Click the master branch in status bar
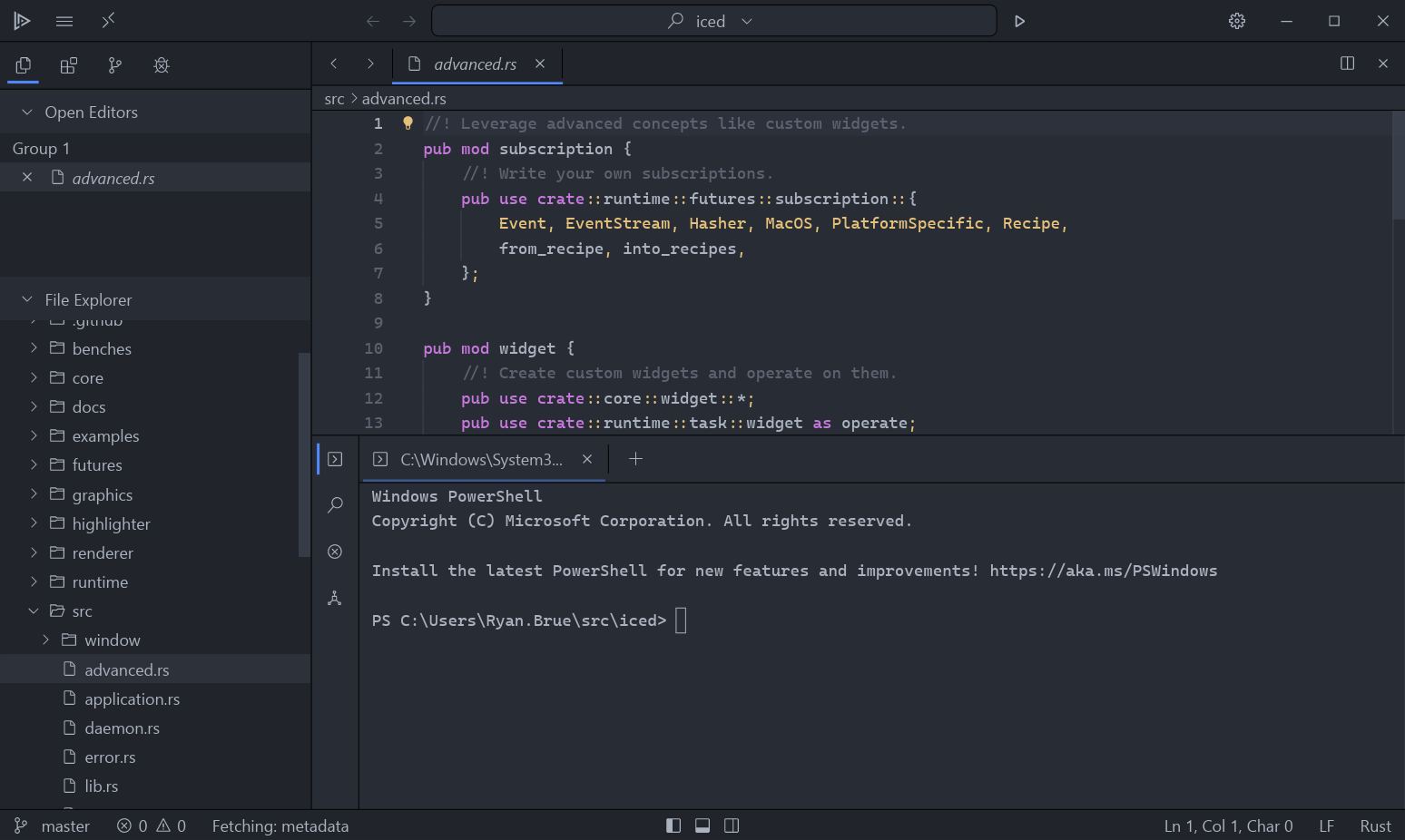1405x840 pixels. (52, 825)
